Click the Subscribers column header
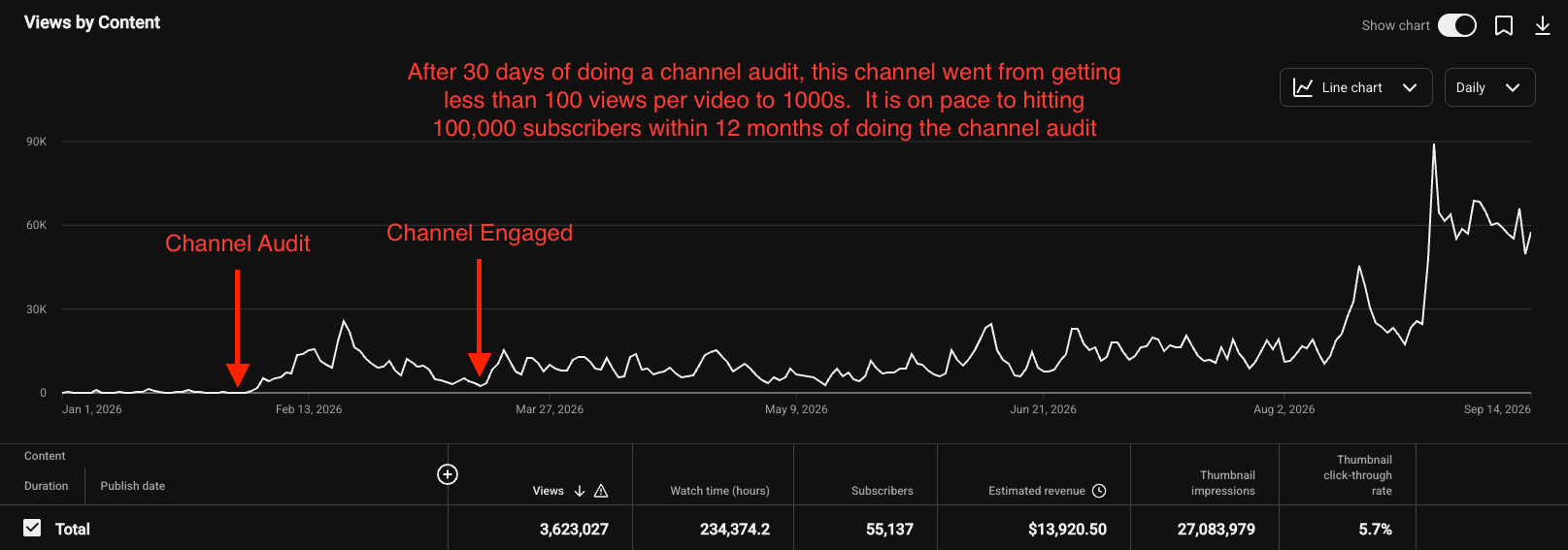This screenshot has height=550, width=1568. [883, 491]
